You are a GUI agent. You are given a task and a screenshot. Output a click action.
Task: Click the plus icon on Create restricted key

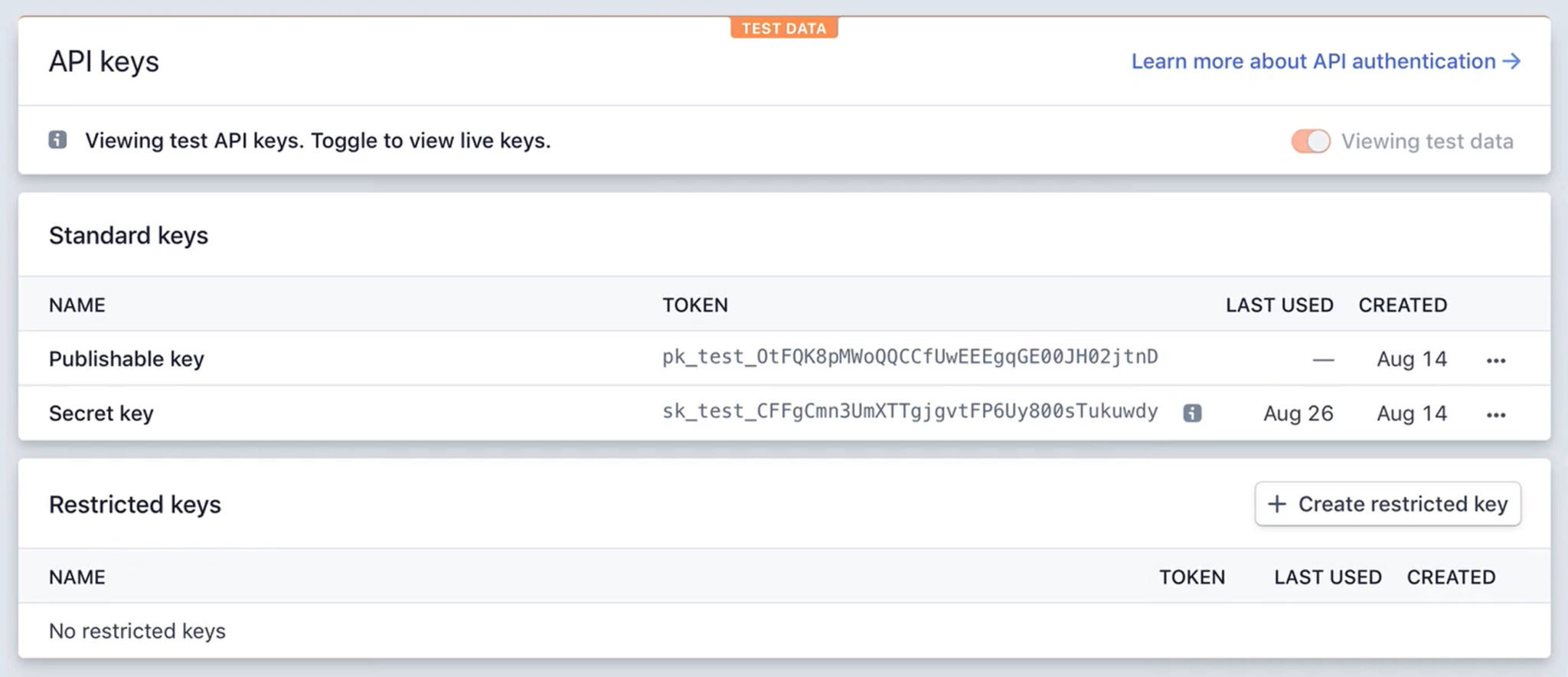point(1276,504)
